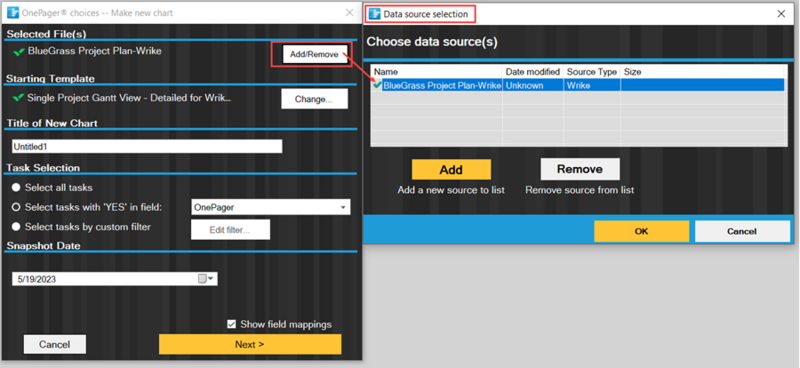Click the Data source selection window logo icon
This screenshot has width=800, height=368.
tap(375, 14)
